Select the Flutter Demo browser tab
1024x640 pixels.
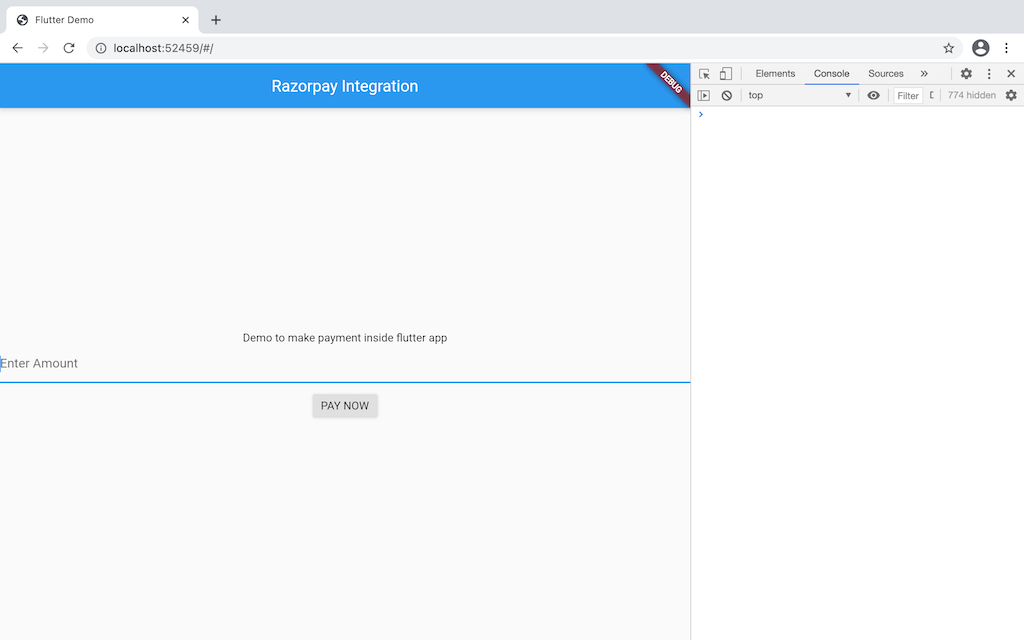click(103, 20)
